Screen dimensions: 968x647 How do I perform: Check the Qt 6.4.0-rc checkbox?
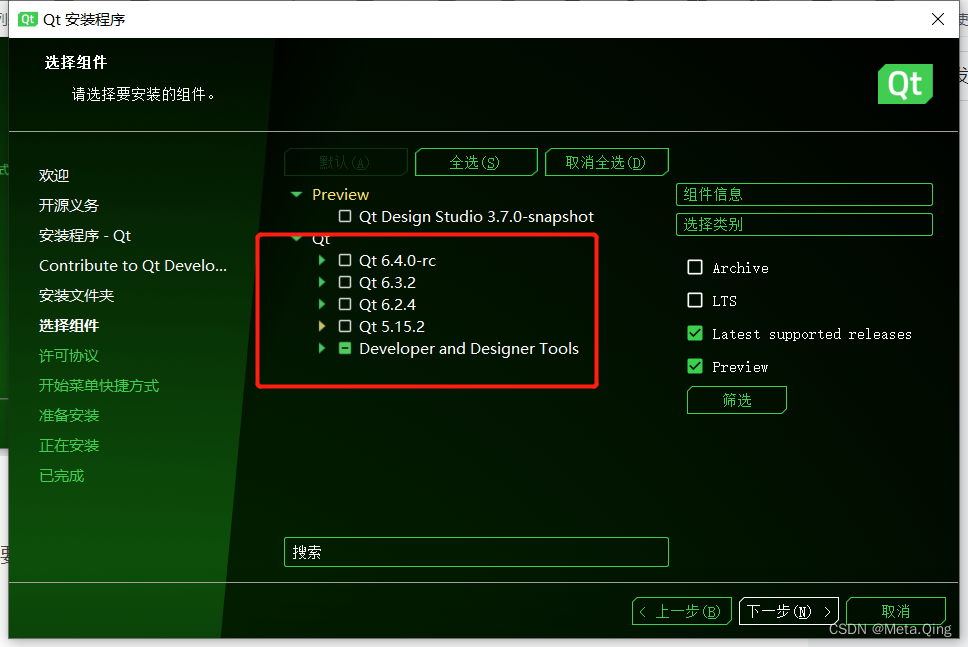(345, 260)
